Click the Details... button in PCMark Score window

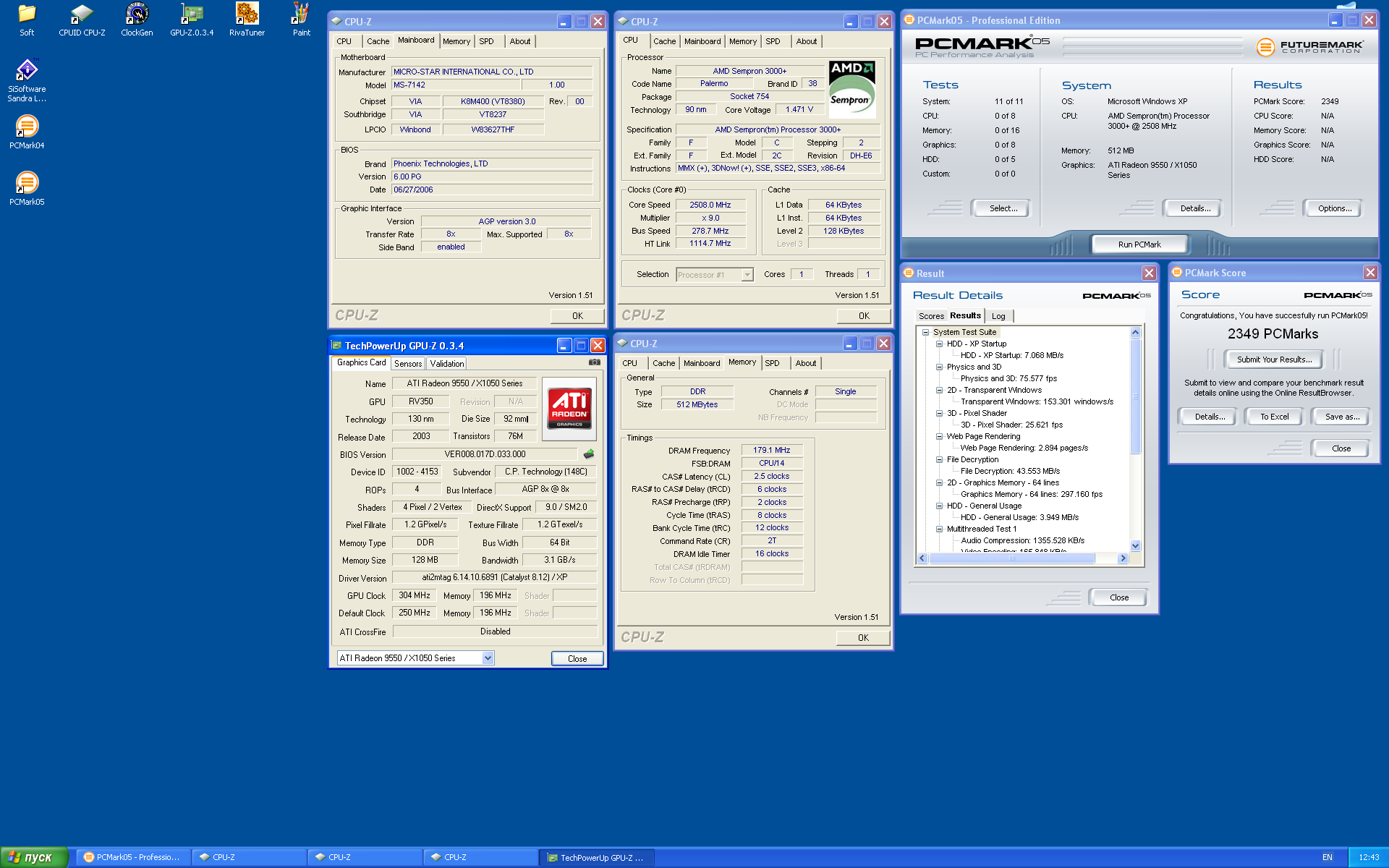(x=1210, y=417)
